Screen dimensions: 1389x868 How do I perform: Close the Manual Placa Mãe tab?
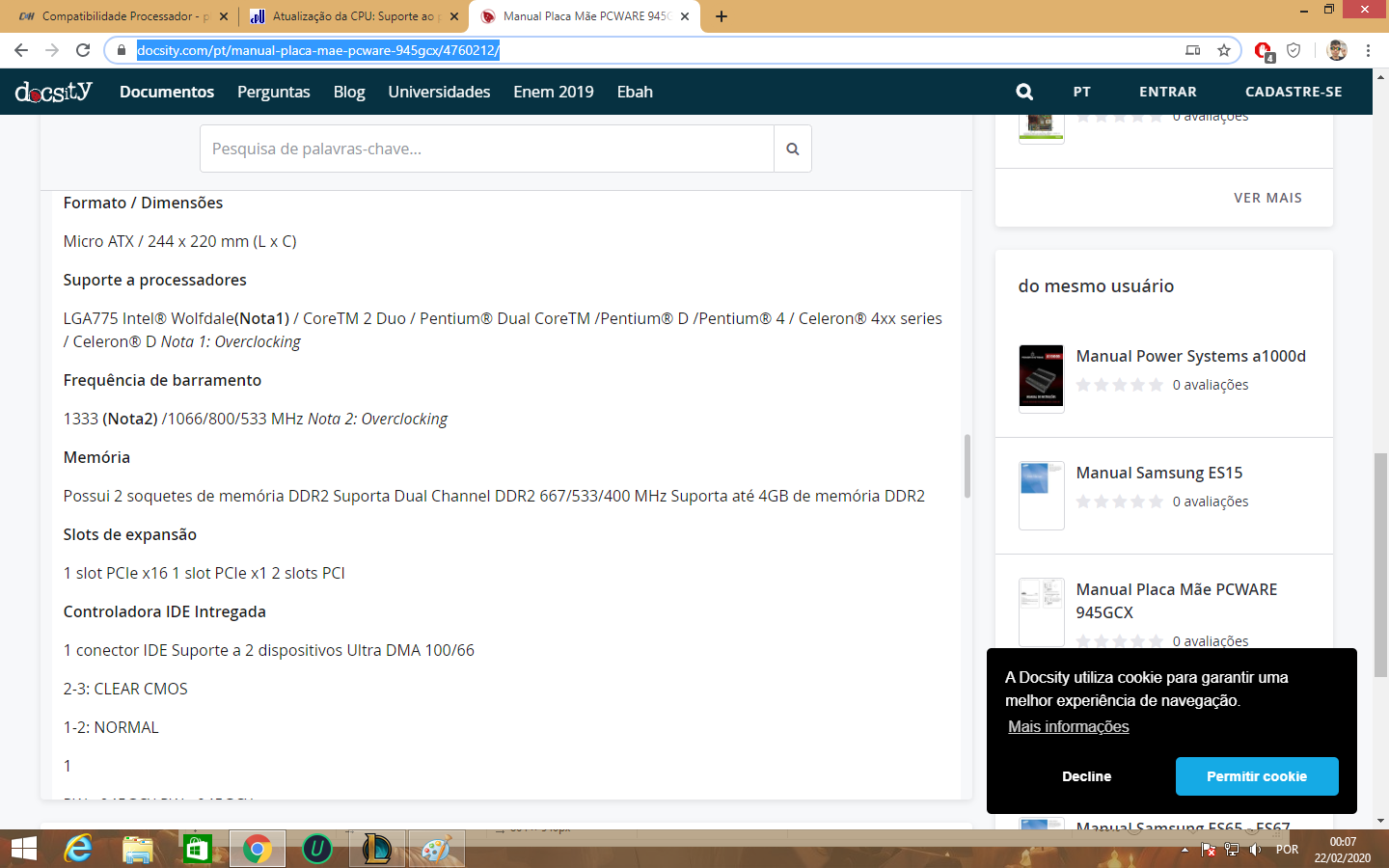[685, 16]
